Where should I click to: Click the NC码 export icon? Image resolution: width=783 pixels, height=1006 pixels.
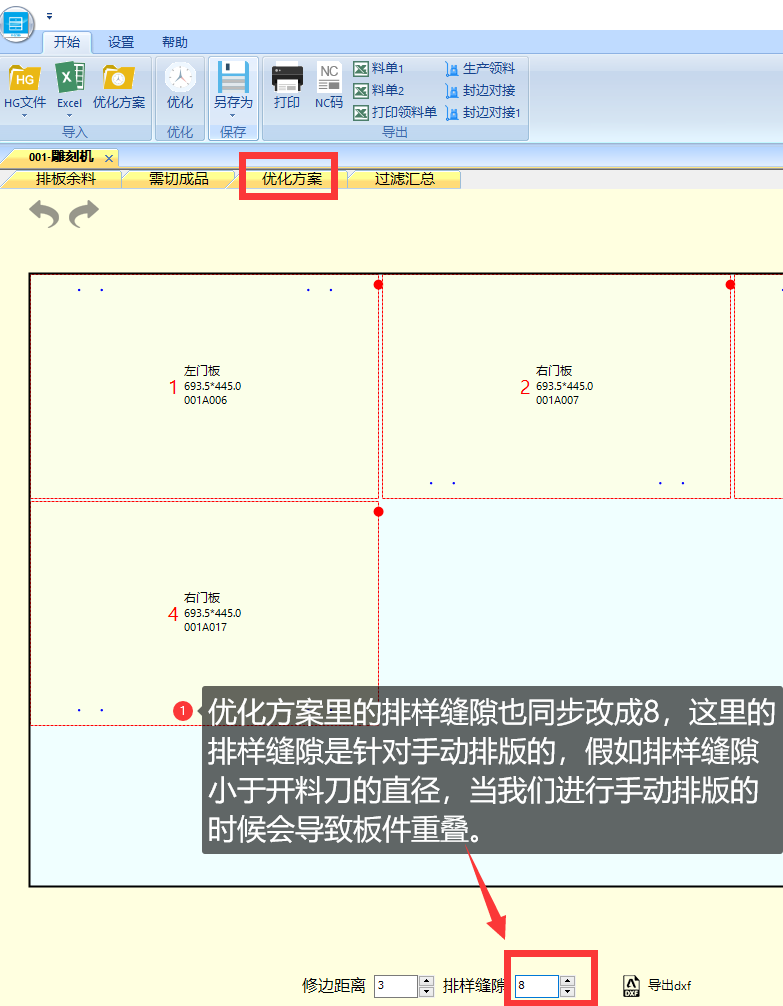click(329, 78)
